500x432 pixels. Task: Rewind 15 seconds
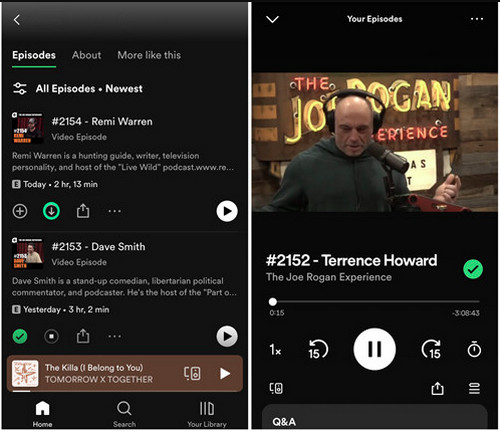click(x=318, y=349)
